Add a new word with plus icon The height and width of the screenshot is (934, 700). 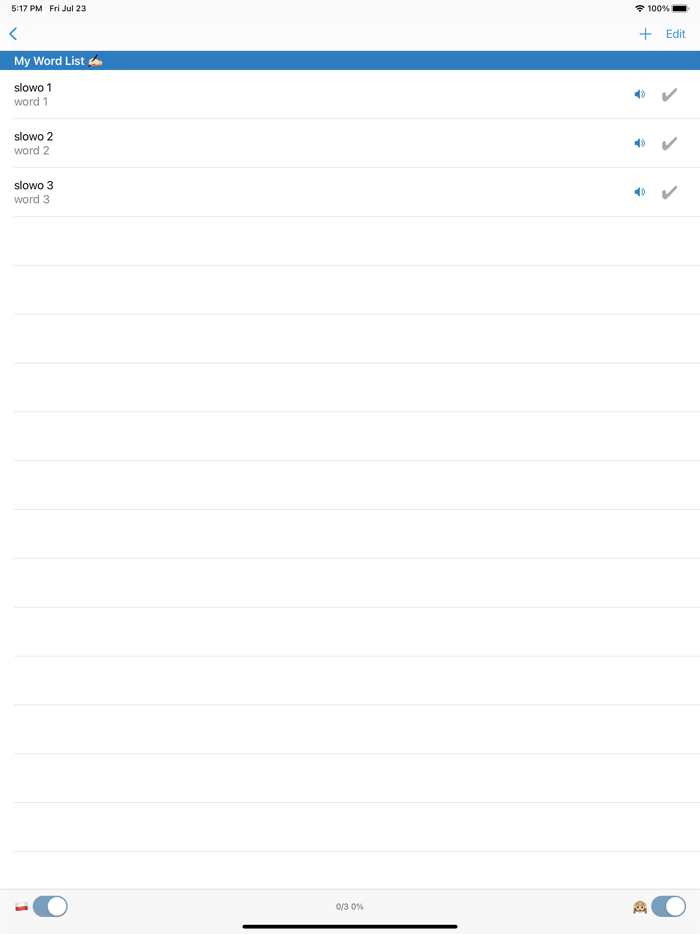(645, 34)
